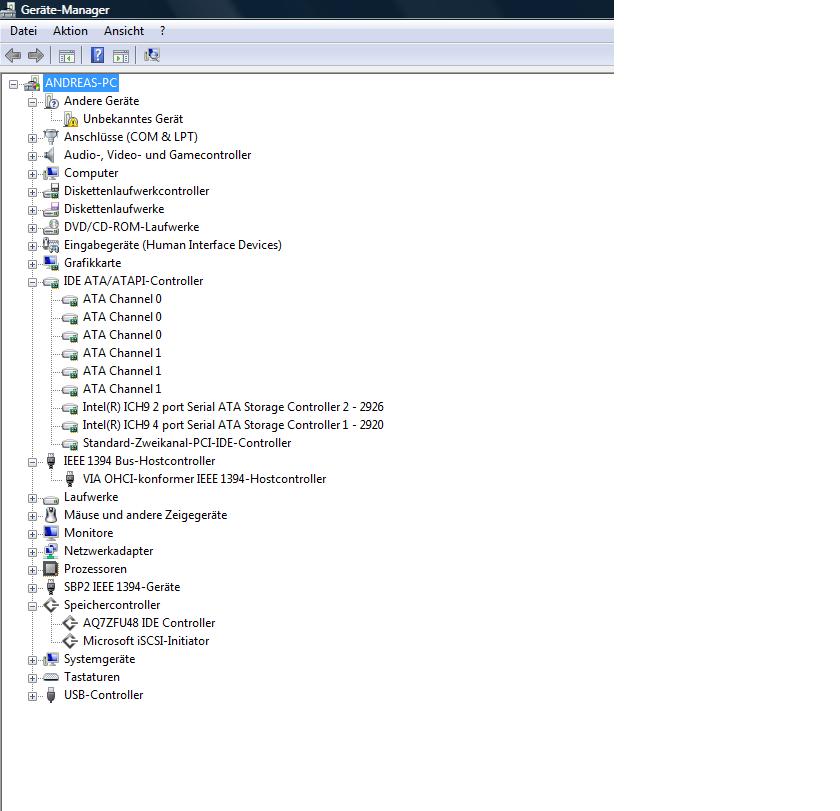The width and height of the screenshot is (840, 811).
Task: Select the Monitore category label
Action: coord(88,533)
